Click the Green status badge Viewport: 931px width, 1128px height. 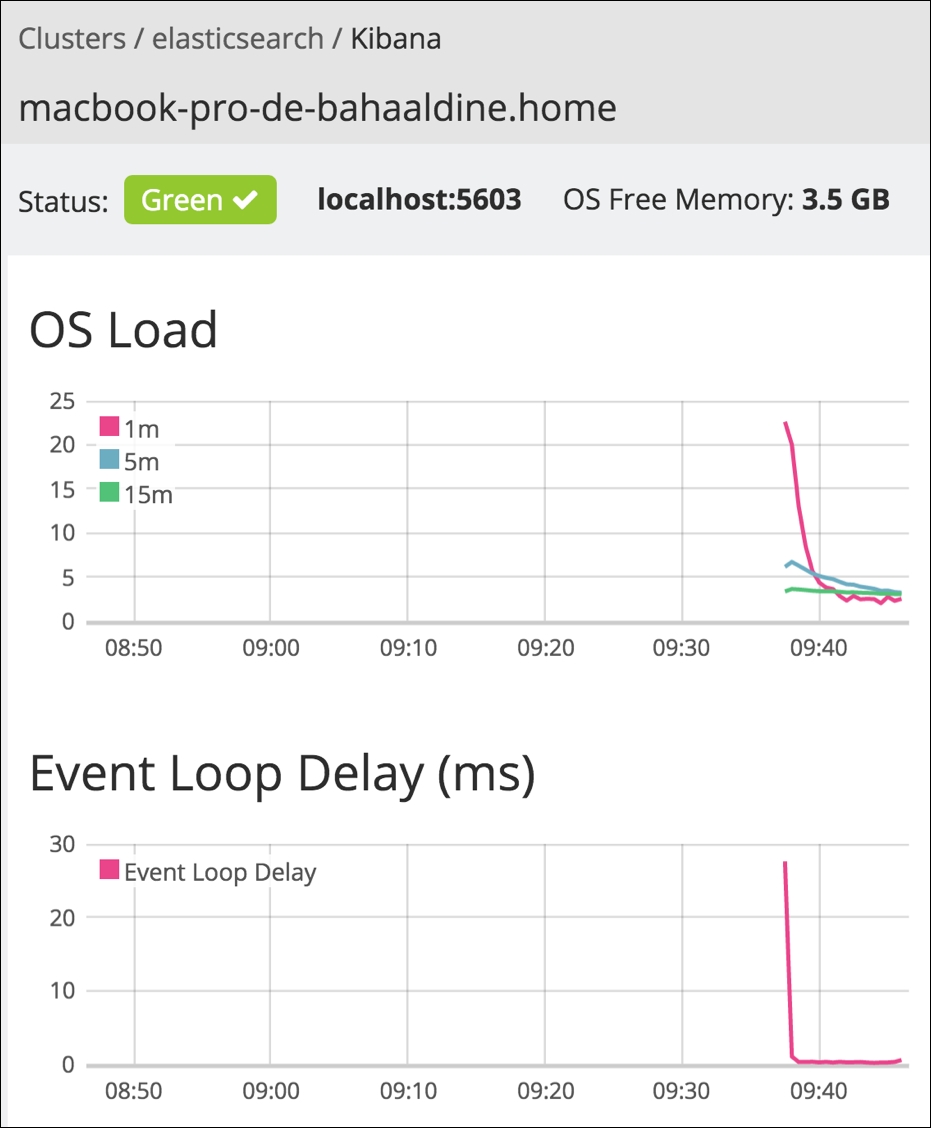200,199
